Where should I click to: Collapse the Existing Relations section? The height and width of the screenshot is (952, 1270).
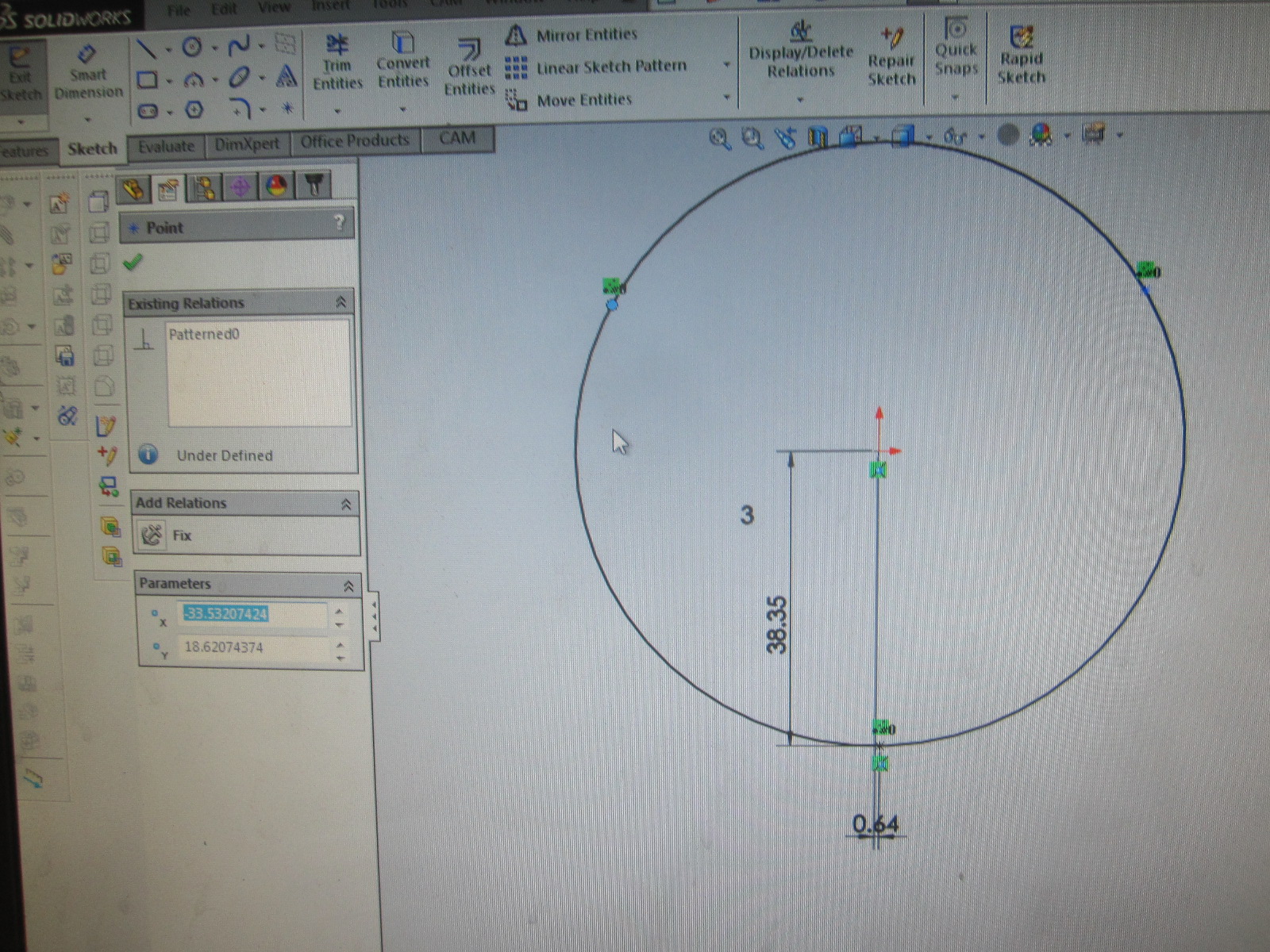[x=341, y=302]
